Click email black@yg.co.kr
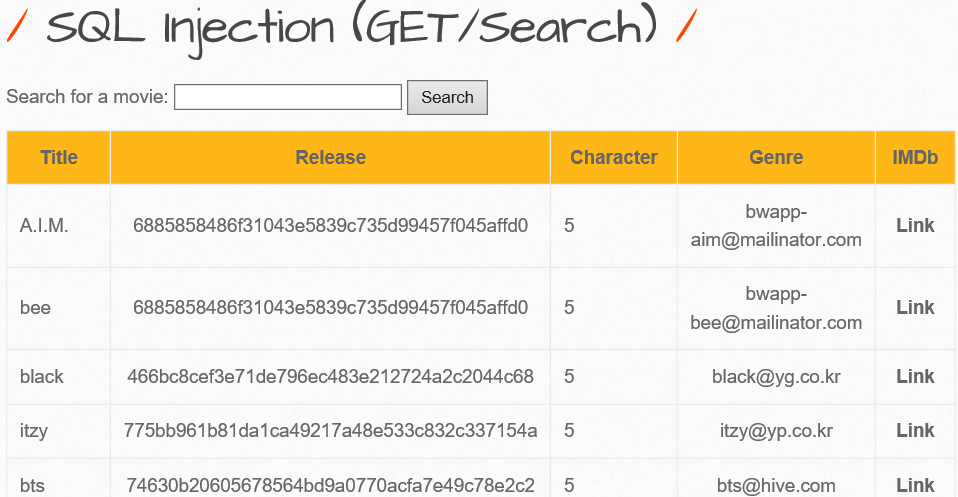The image size is (958, 497). click(x=777, y=377)
